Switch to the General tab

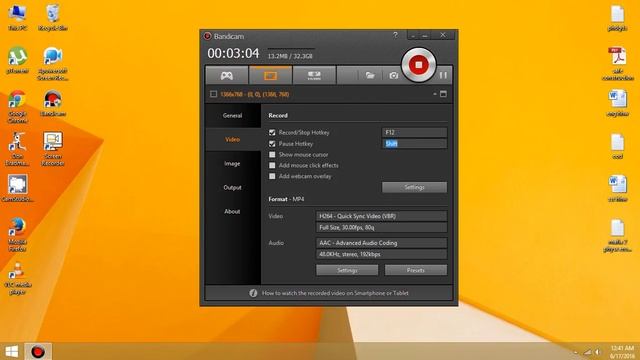point(233,116)
